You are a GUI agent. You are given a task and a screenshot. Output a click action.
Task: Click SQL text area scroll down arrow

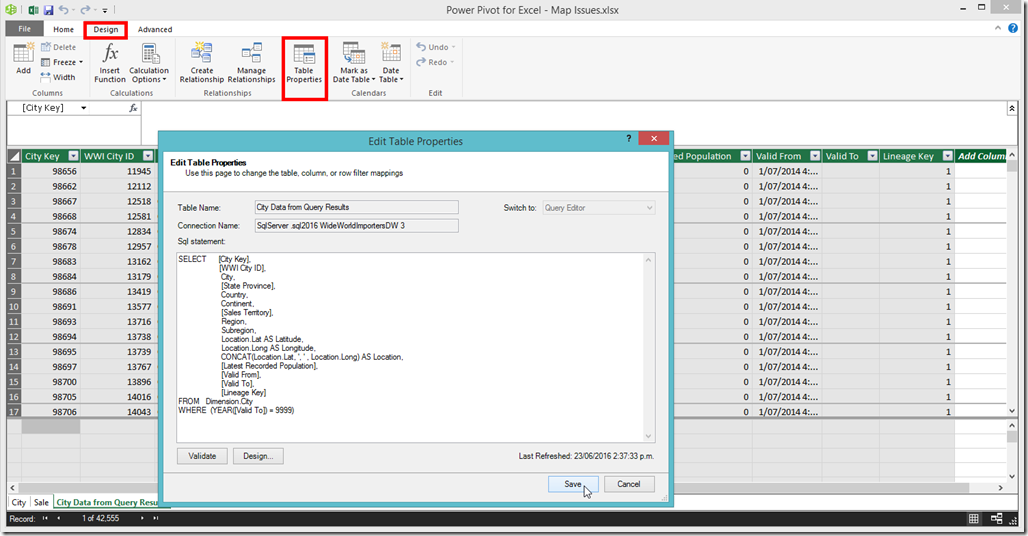coord(648,436)
